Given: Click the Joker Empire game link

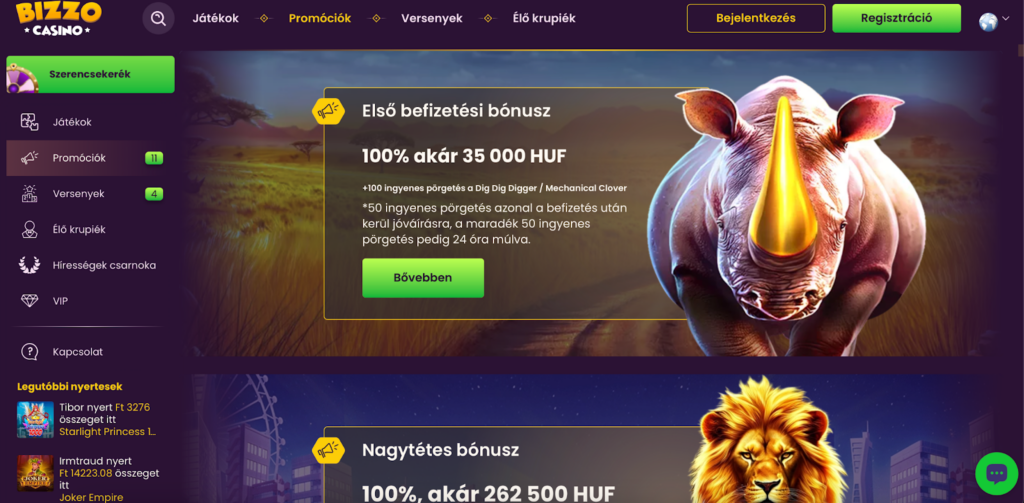Looking at the screenshot, I should tap(91, 497).
